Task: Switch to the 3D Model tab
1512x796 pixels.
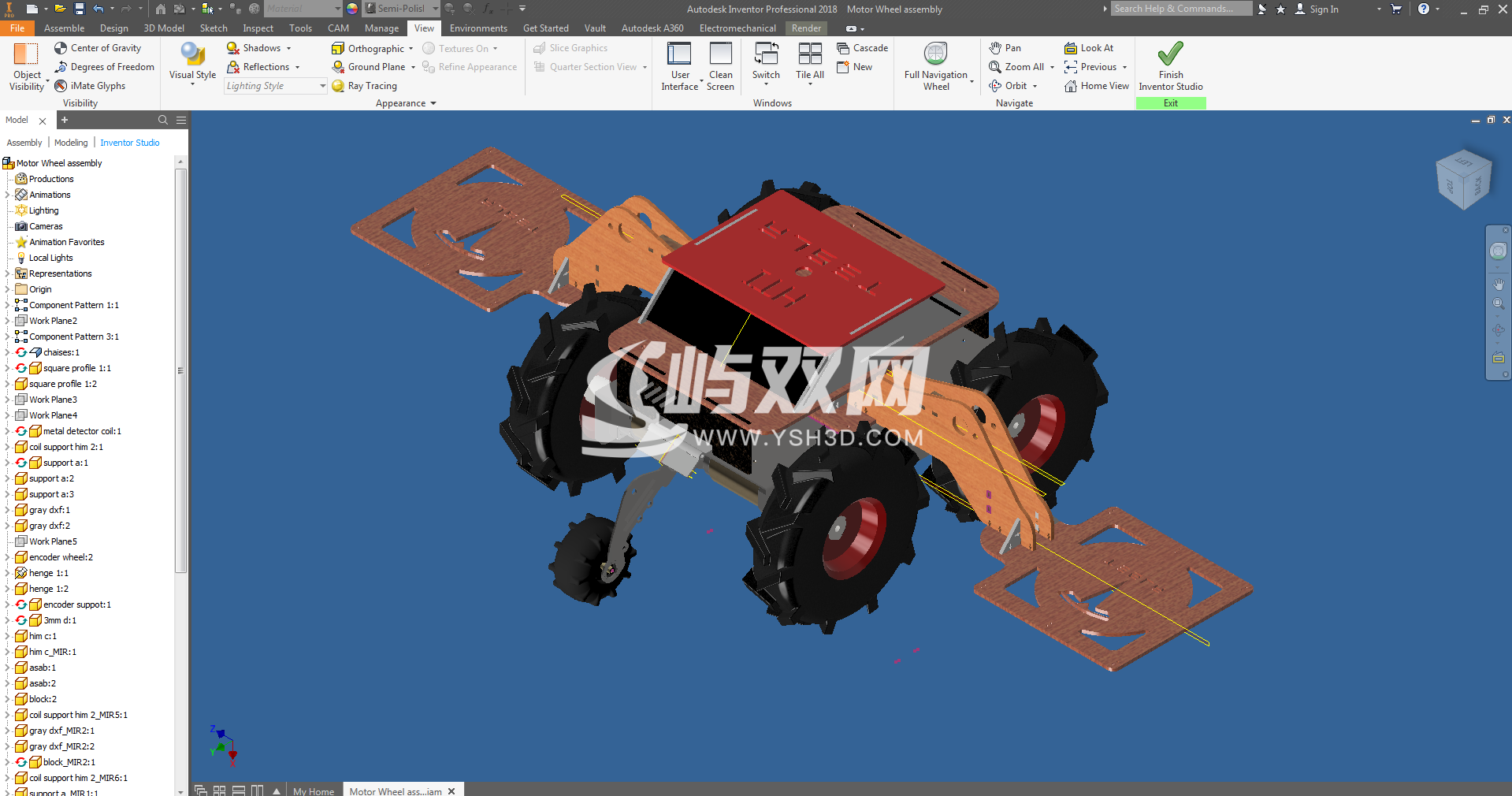Action: pos(164,28)
